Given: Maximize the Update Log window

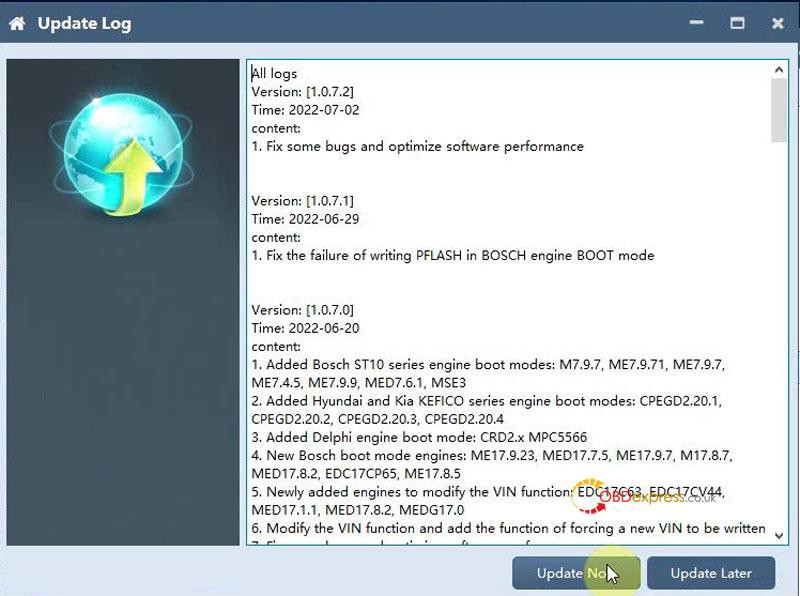Looking at the screenshot, I should 737,23.
